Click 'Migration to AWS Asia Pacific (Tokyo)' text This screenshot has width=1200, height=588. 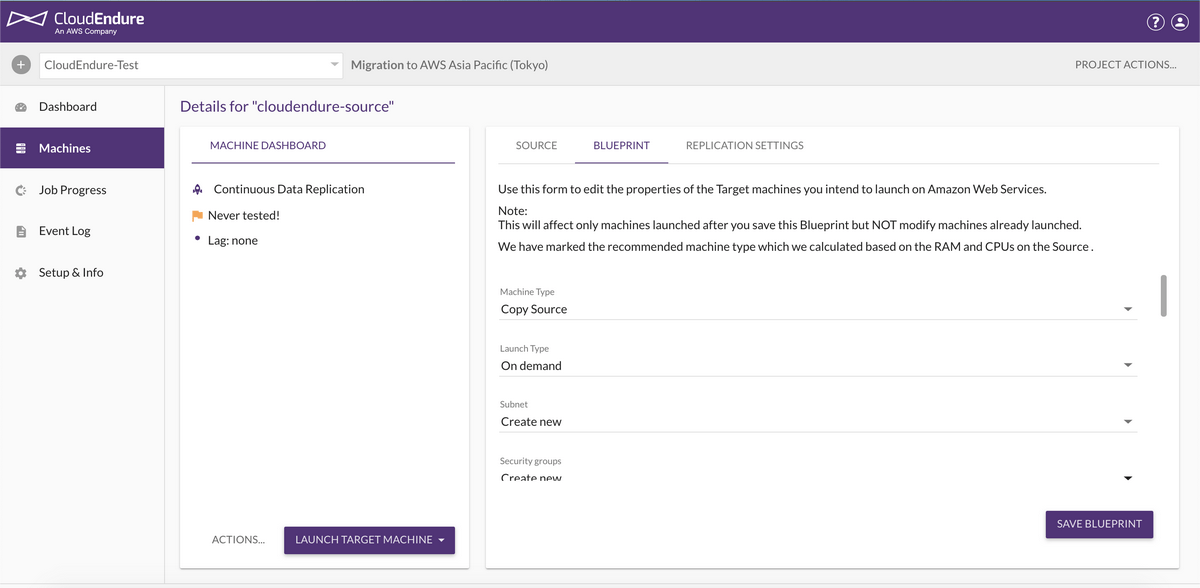coord(449,65)
